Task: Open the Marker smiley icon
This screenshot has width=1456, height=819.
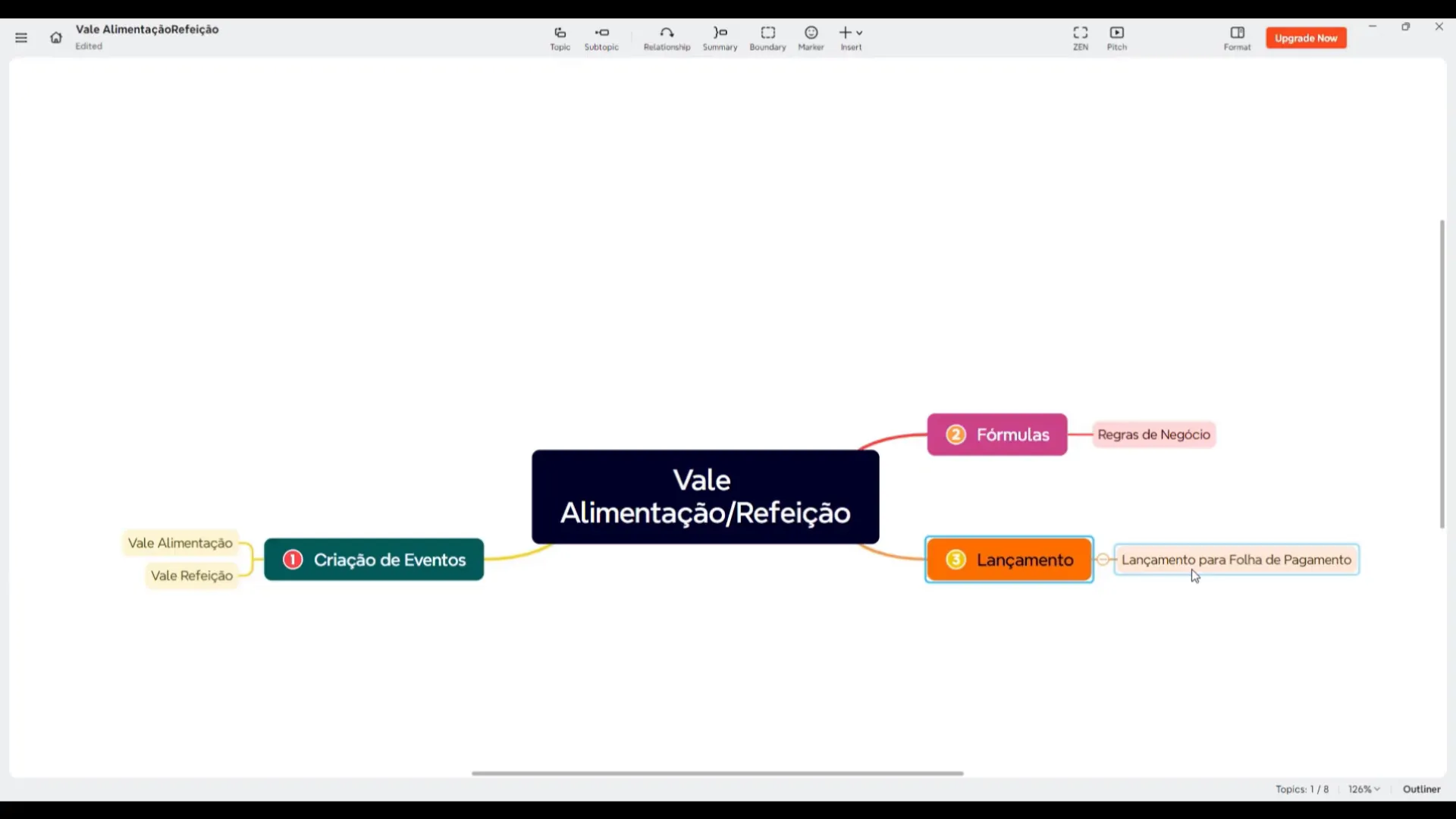Action: tap(811, 33)
